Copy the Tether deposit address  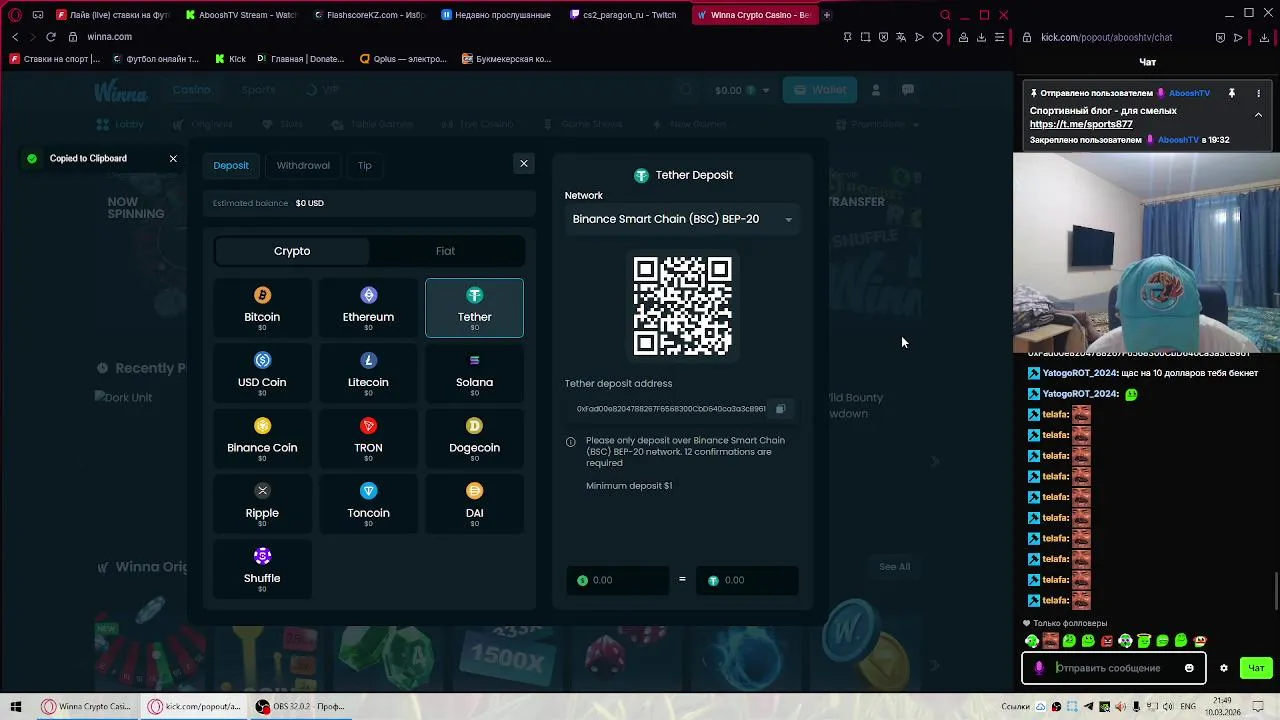pyautogui.click(x=781, y=408)
